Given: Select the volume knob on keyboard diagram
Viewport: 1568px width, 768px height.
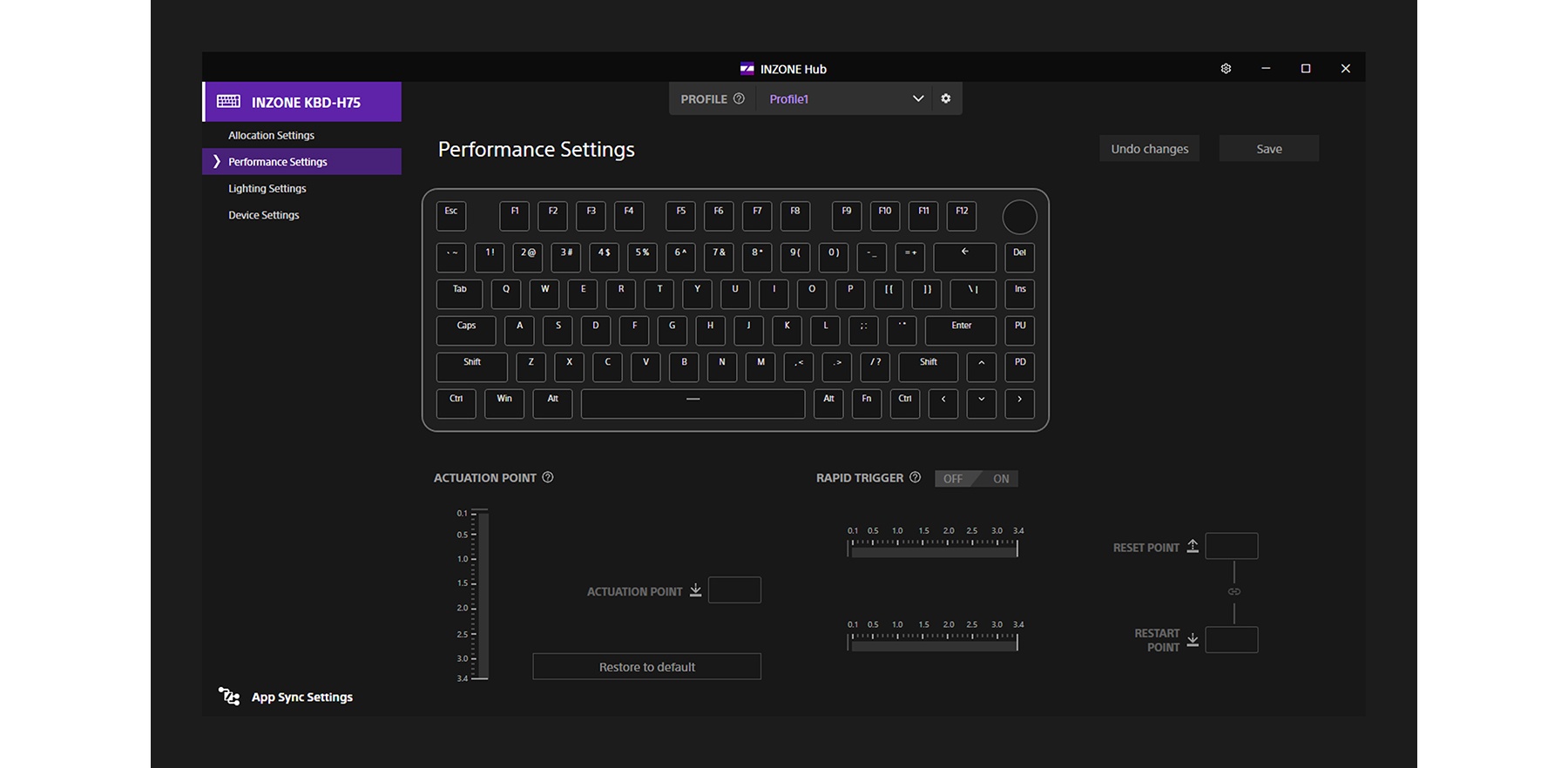Looking at the screenshot, I should 1019,217.
